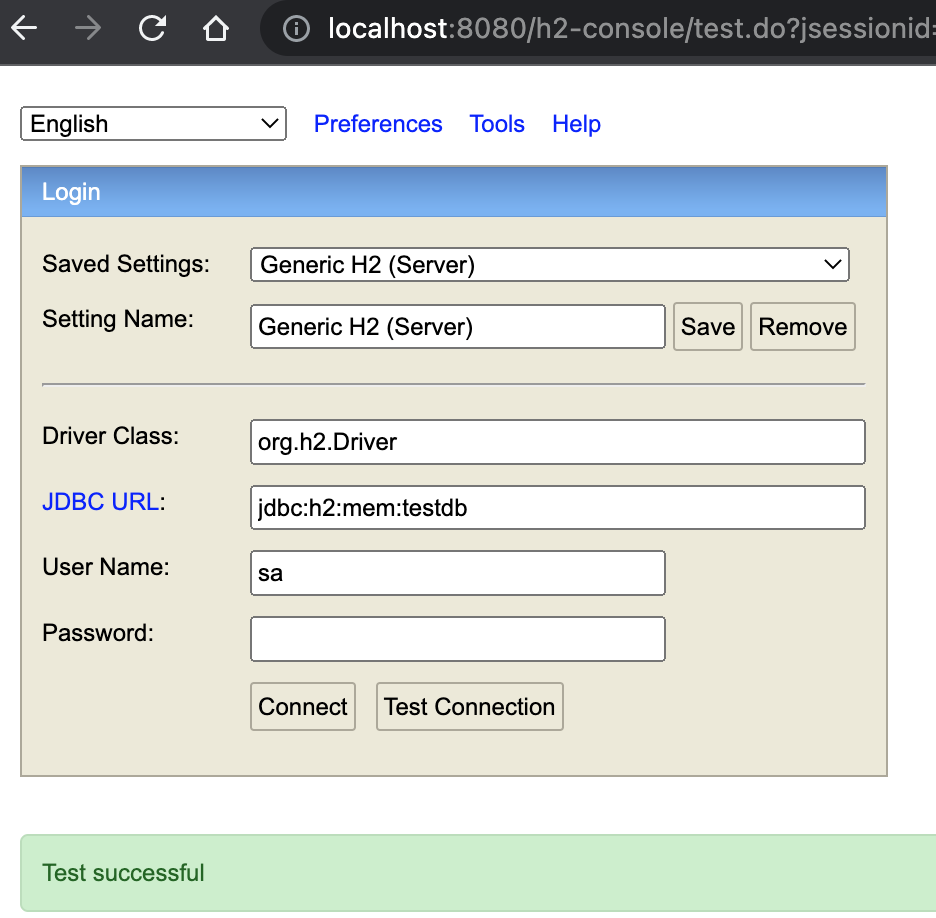Expand the Saved Settings dropdown
The width and height of the screenshot is (936, 918).
tap(550, 264)
